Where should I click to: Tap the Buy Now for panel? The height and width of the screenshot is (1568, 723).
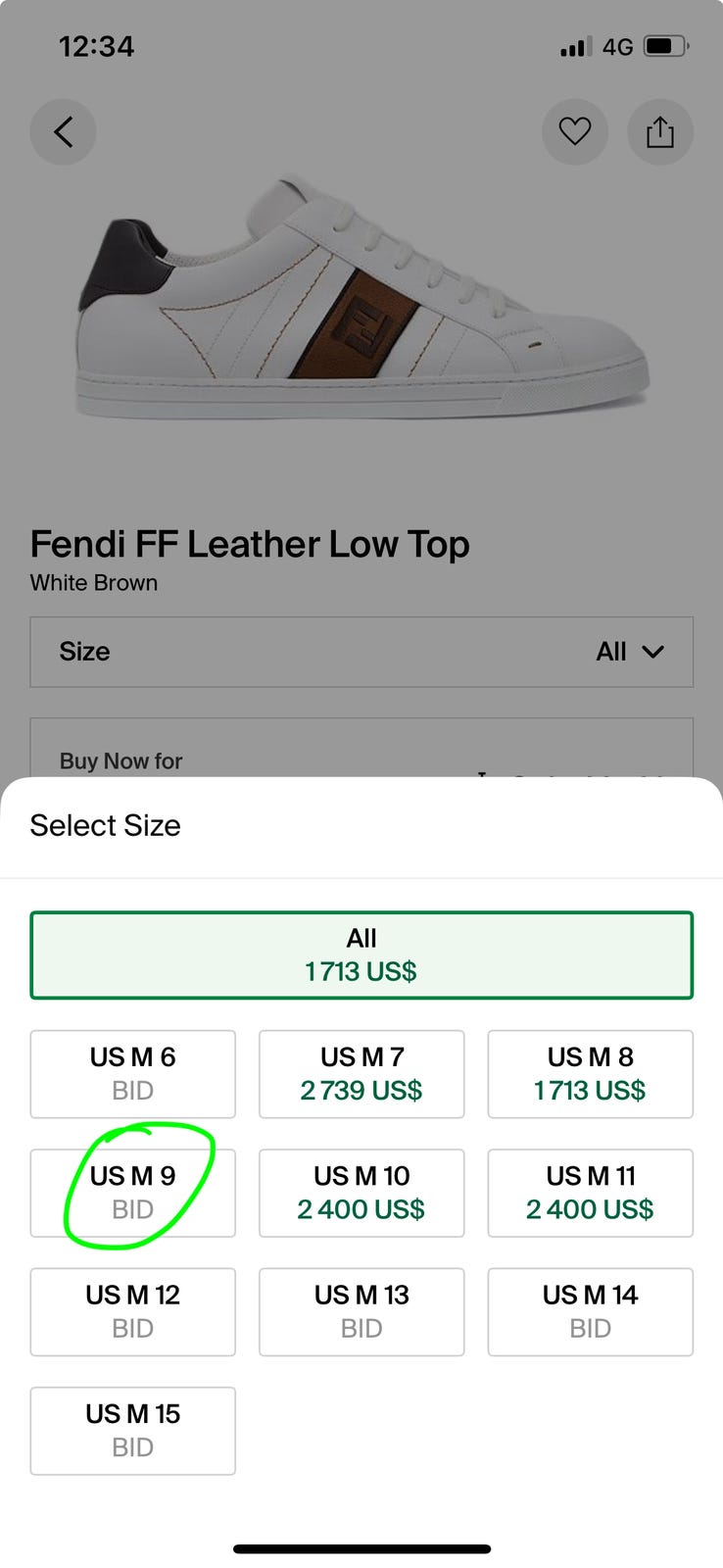[x=361, y=755]
